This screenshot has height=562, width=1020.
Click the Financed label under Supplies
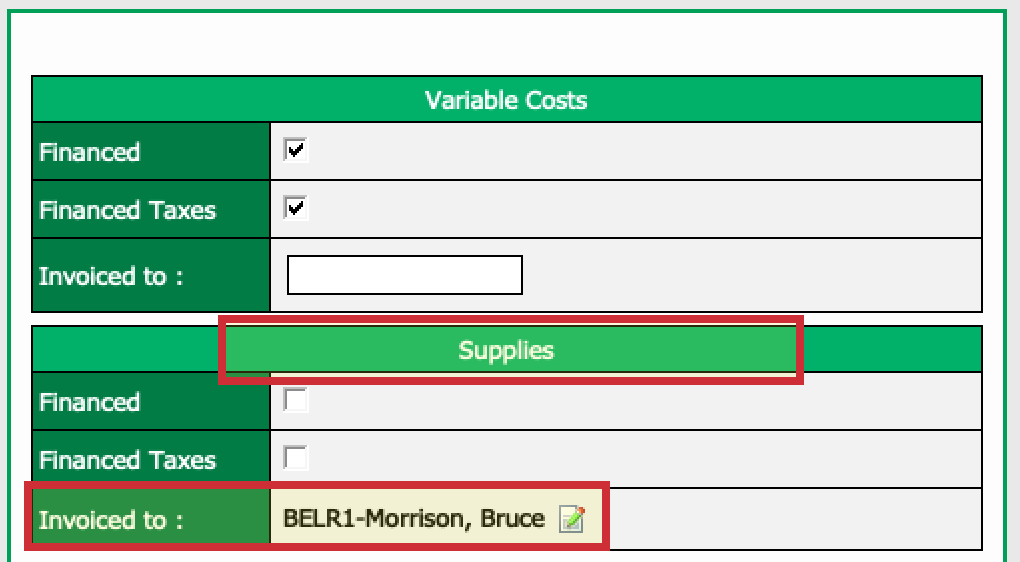coord(90,402)
